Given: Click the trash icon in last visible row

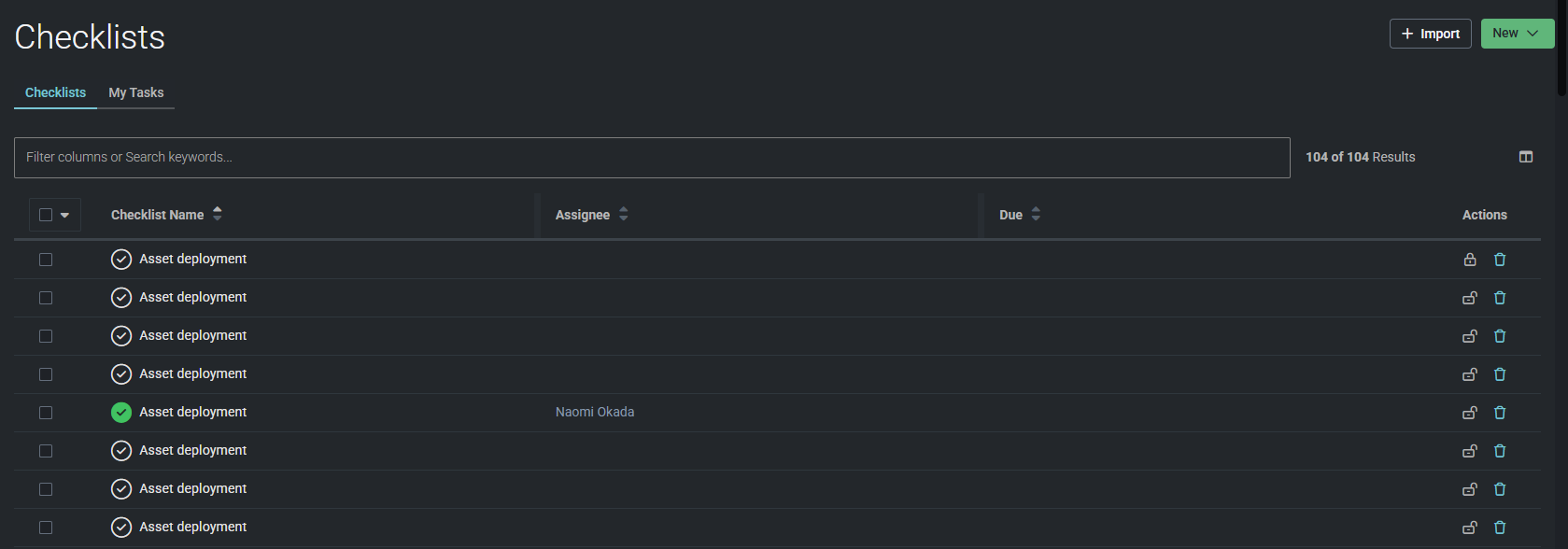Looking at the screenshot, I should [1499, 528].
